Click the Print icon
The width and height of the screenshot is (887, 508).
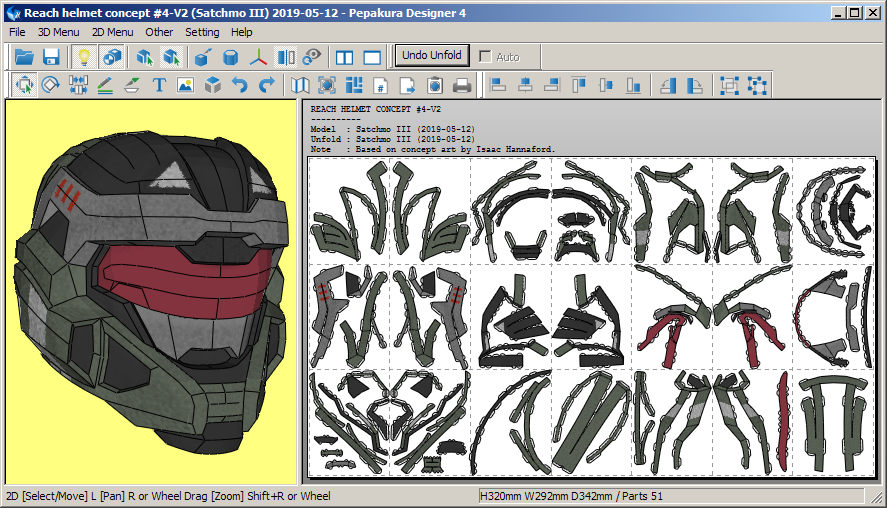pyautogui.click(x=462, y=85)
